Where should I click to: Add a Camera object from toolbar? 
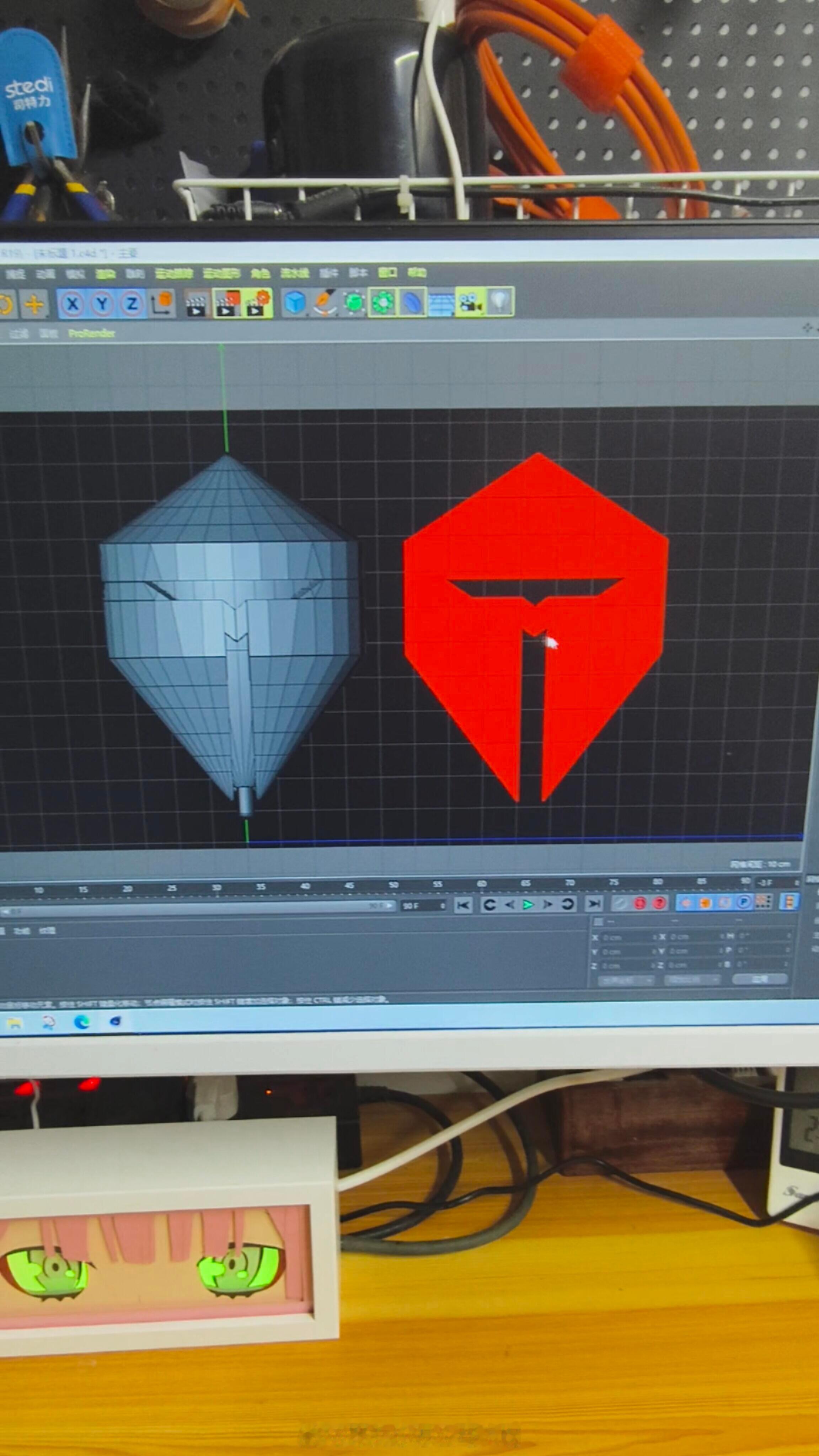470,302
